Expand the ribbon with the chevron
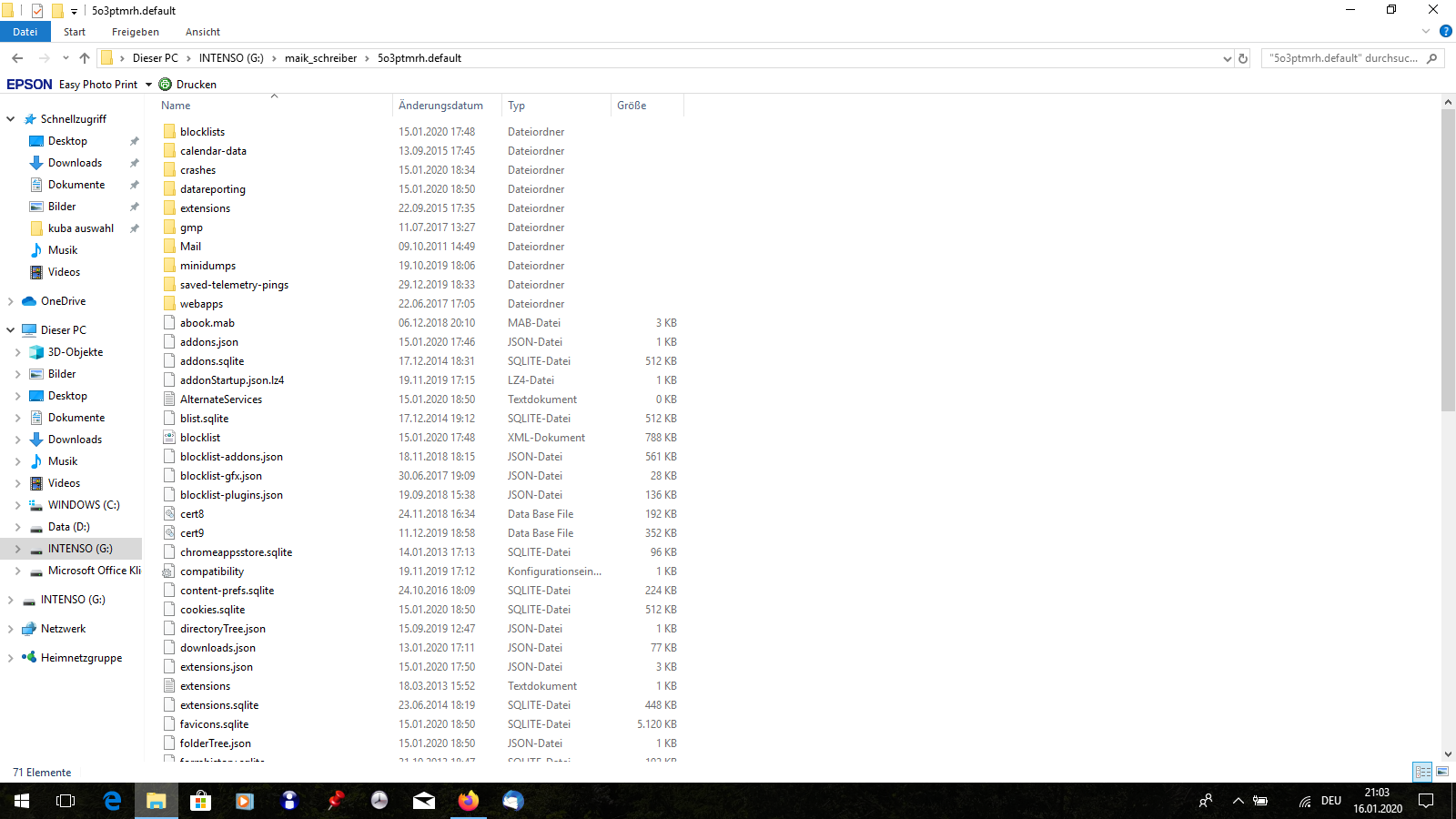Screen dimensions: 1456x819 point(1426,32)
